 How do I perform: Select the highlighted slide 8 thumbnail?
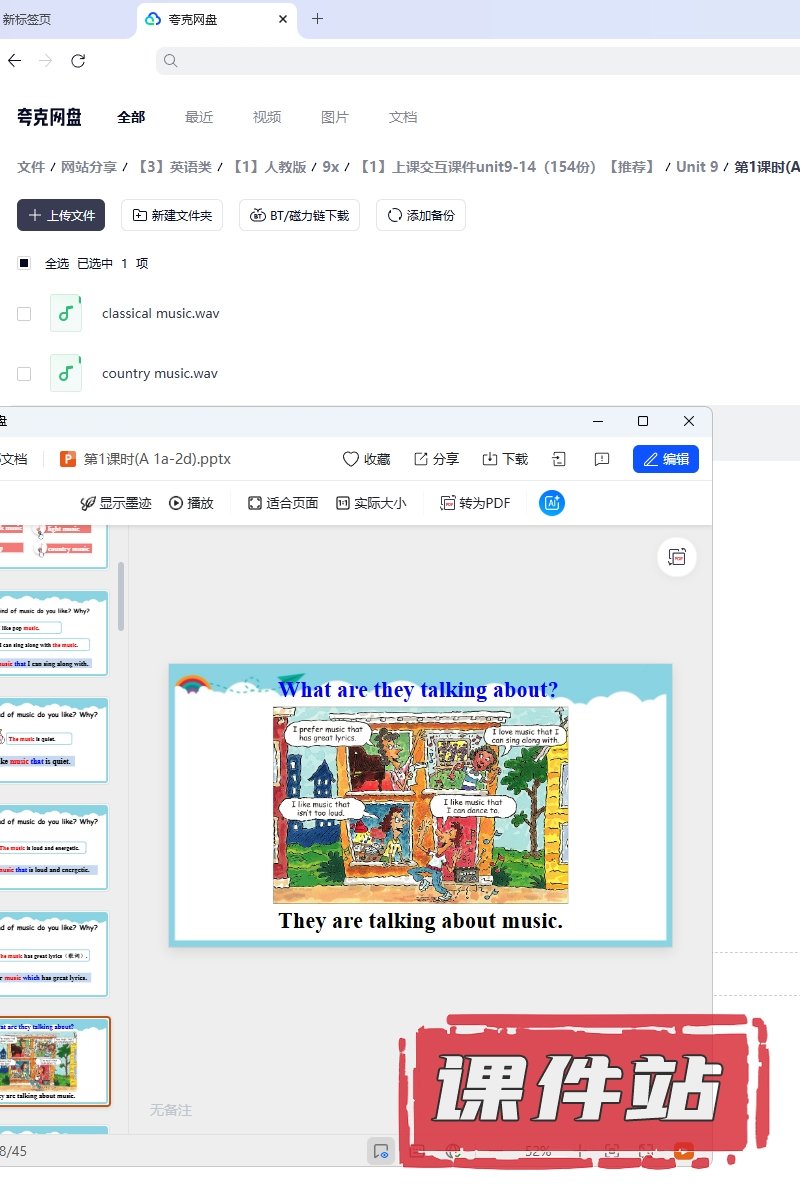coord(55,1061)
